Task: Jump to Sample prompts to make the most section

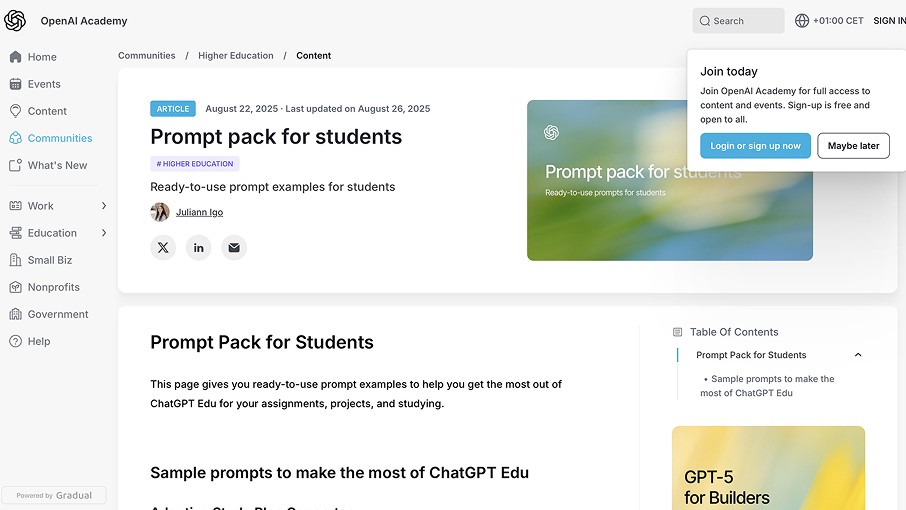Action: pos(767,386)
